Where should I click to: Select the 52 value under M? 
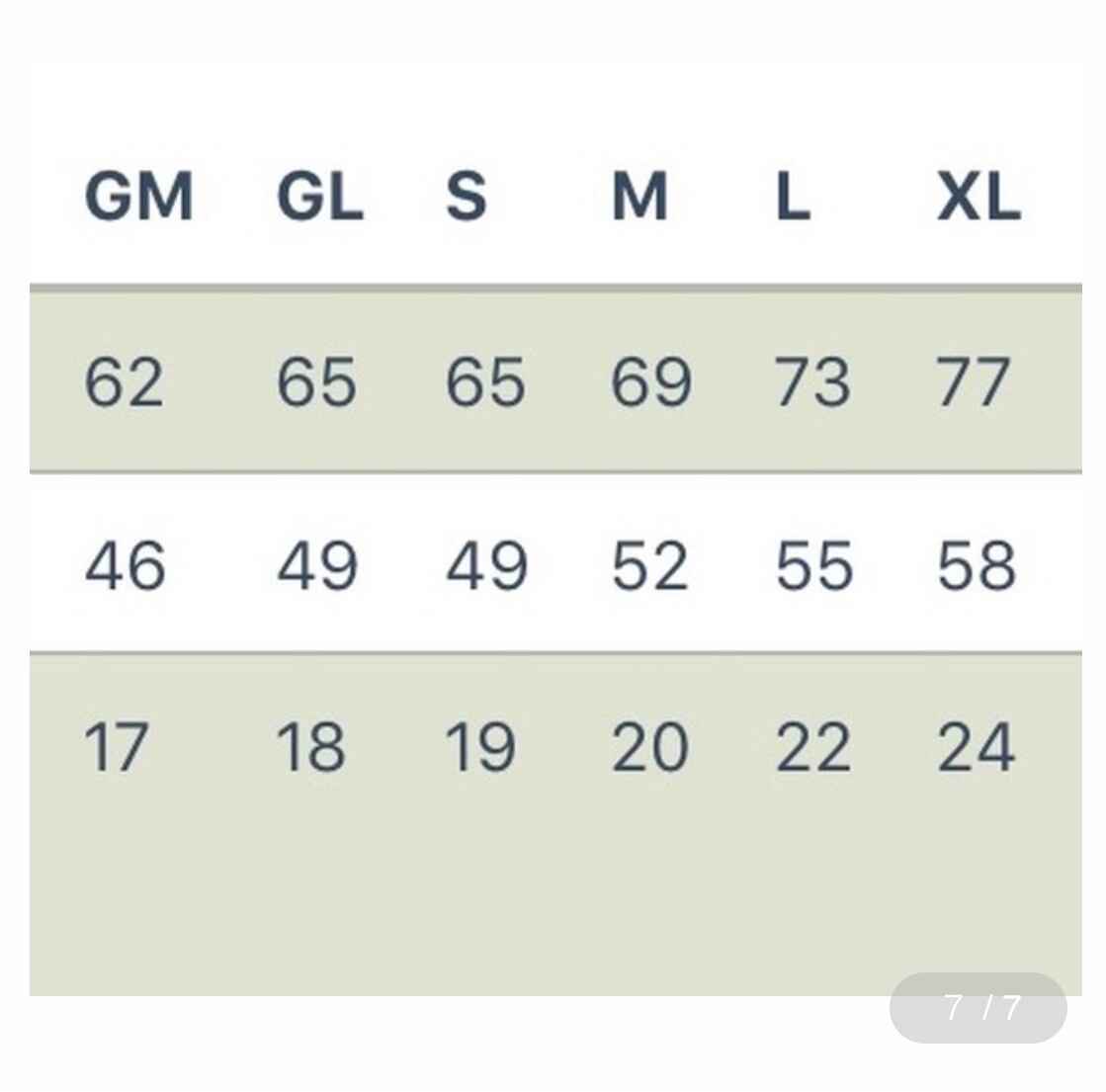[x=649, y=566]
